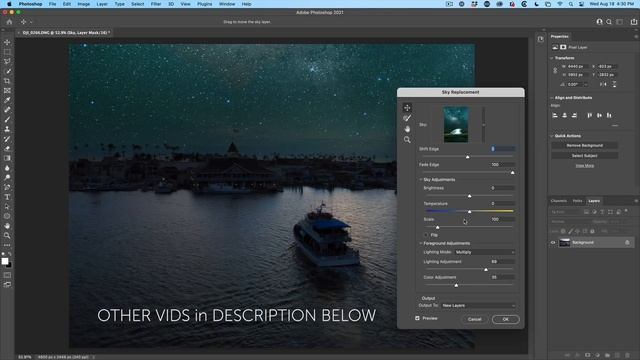Select the Move tool in main toolbar
The height and width of the screenshot is (360, 640).
7,42
